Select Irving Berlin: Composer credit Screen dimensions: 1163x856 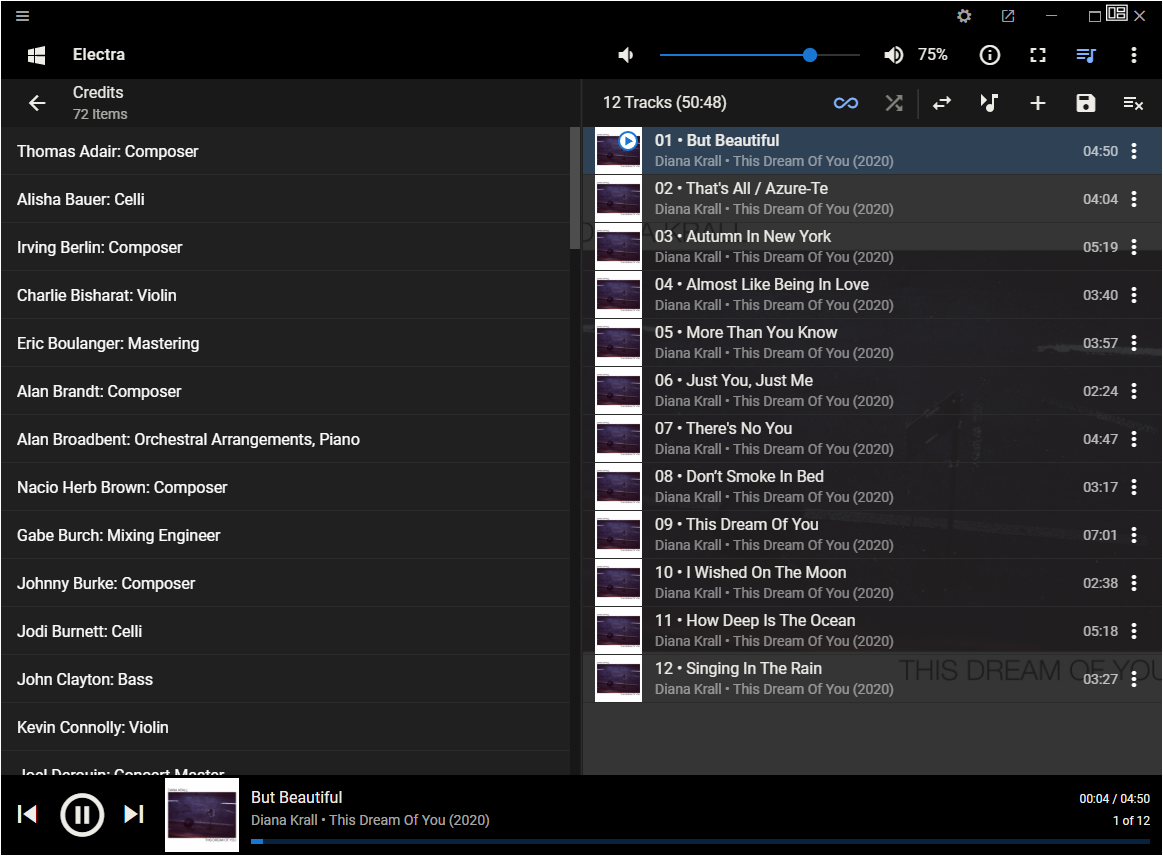coord(100,247)
